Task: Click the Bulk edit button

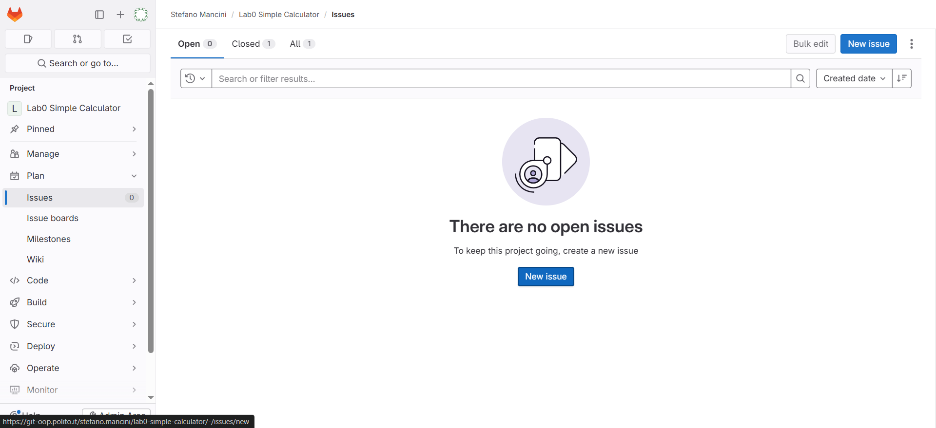Action: point(810,44)
